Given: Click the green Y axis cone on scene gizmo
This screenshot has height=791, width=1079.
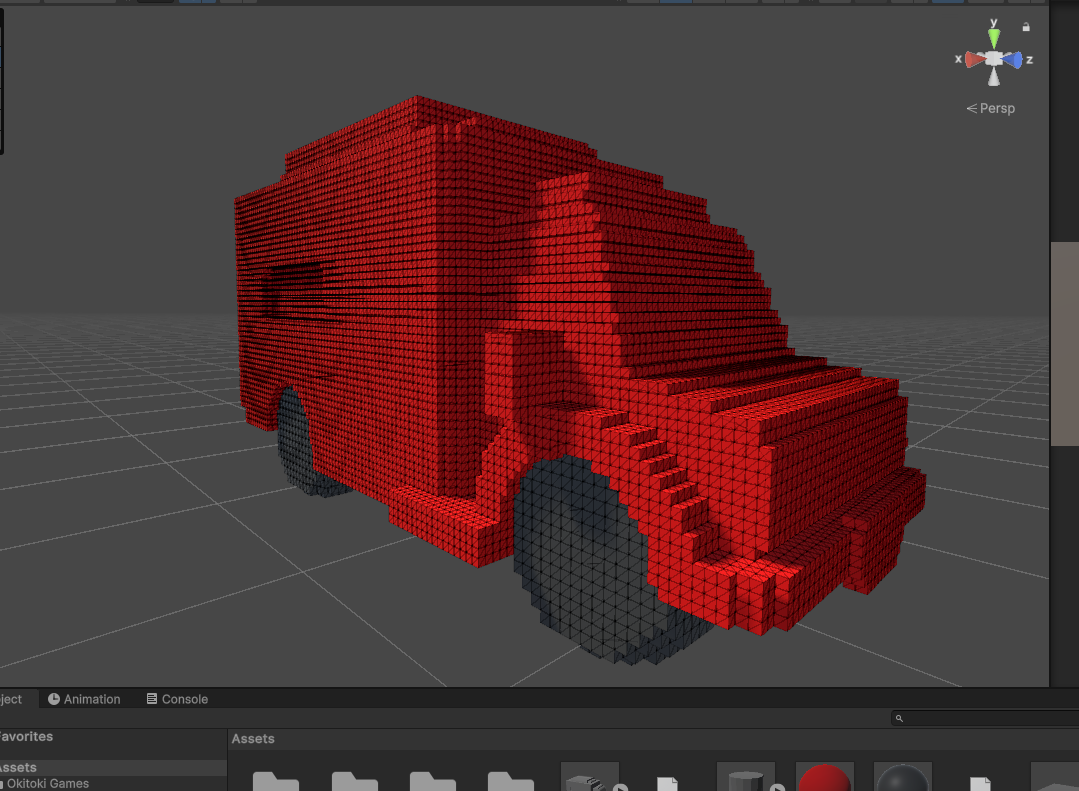Looking at the screenshot, I should [994, 38].
